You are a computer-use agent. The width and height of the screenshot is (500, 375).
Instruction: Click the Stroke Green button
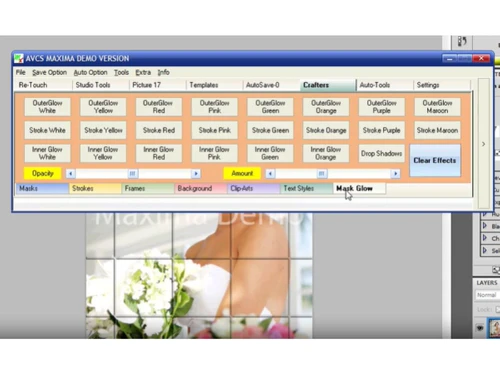pos(270,130)
